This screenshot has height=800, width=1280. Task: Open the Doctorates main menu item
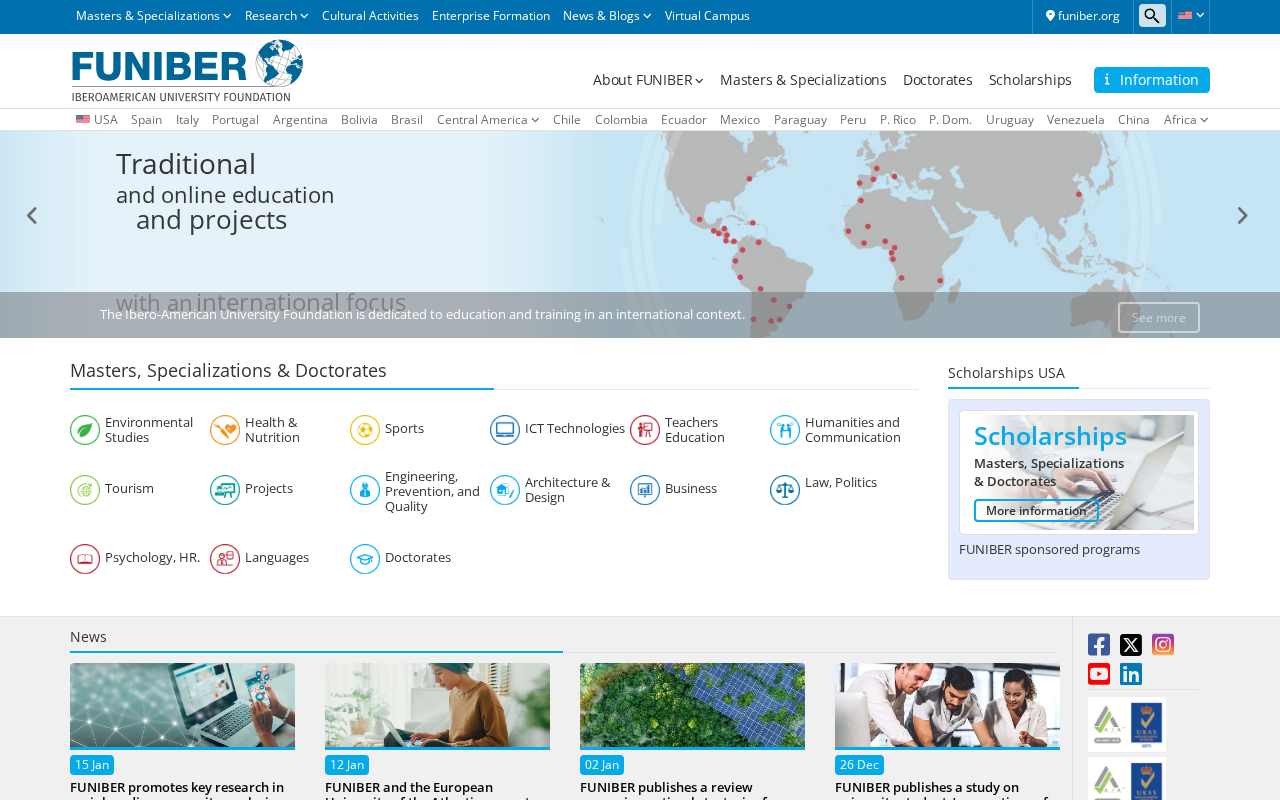pos(938,80)
